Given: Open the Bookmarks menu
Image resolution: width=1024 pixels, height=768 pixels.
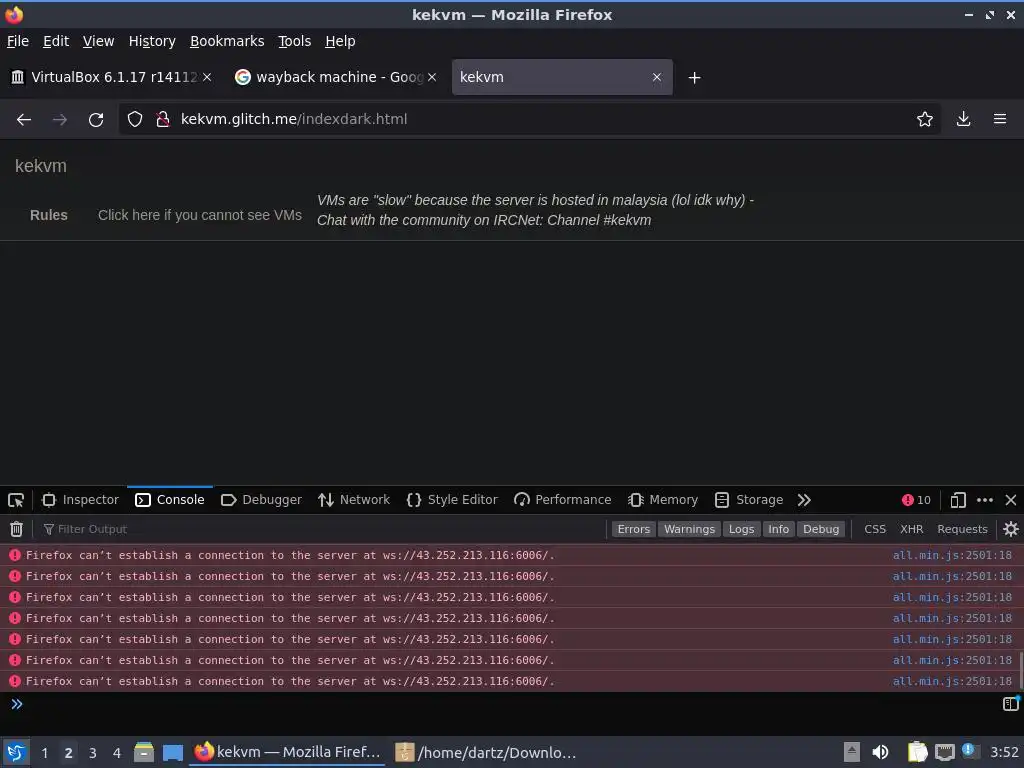Looking at the screenshot, I should (x=227, y=41).
